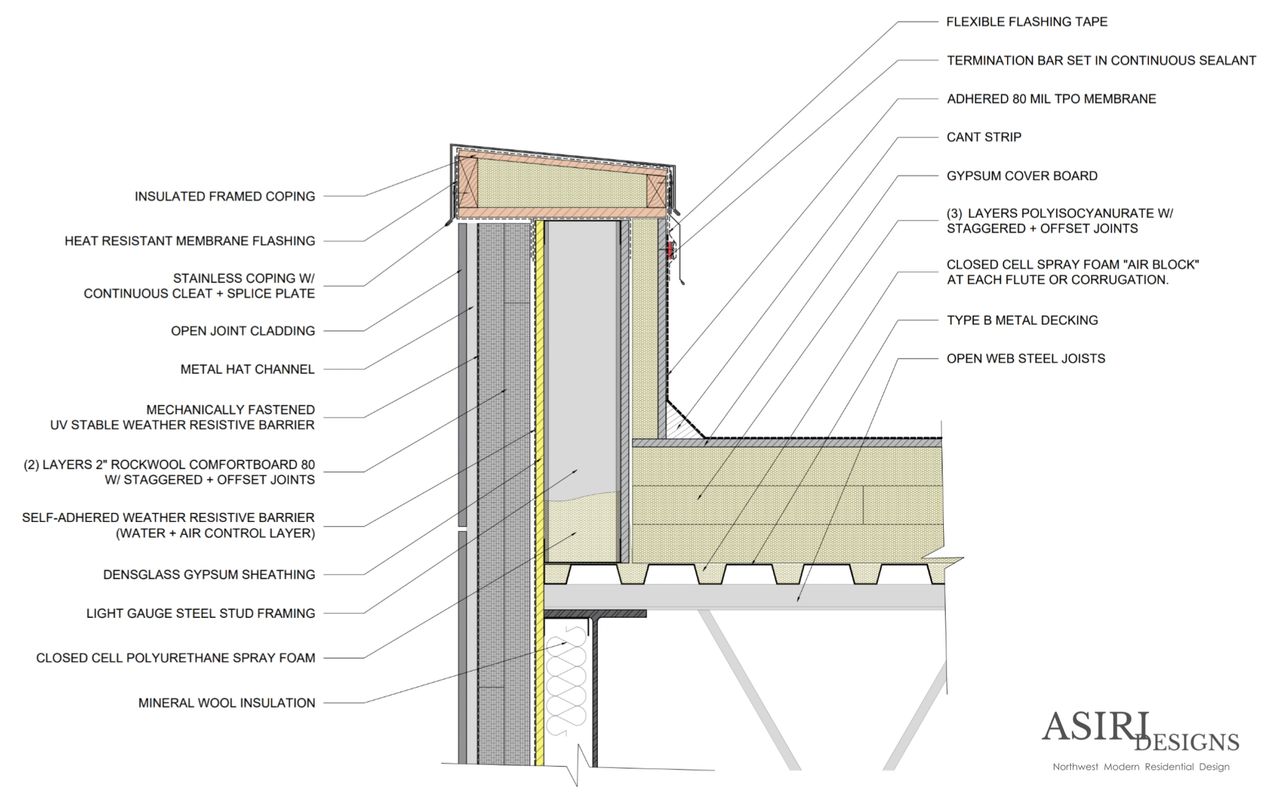The width and height of the screenshot is (1280, 792).
Task: Click the TERMINATION BAR SET IN CONTINUOUS SEALANT label
Action: tap(1101, 60)
